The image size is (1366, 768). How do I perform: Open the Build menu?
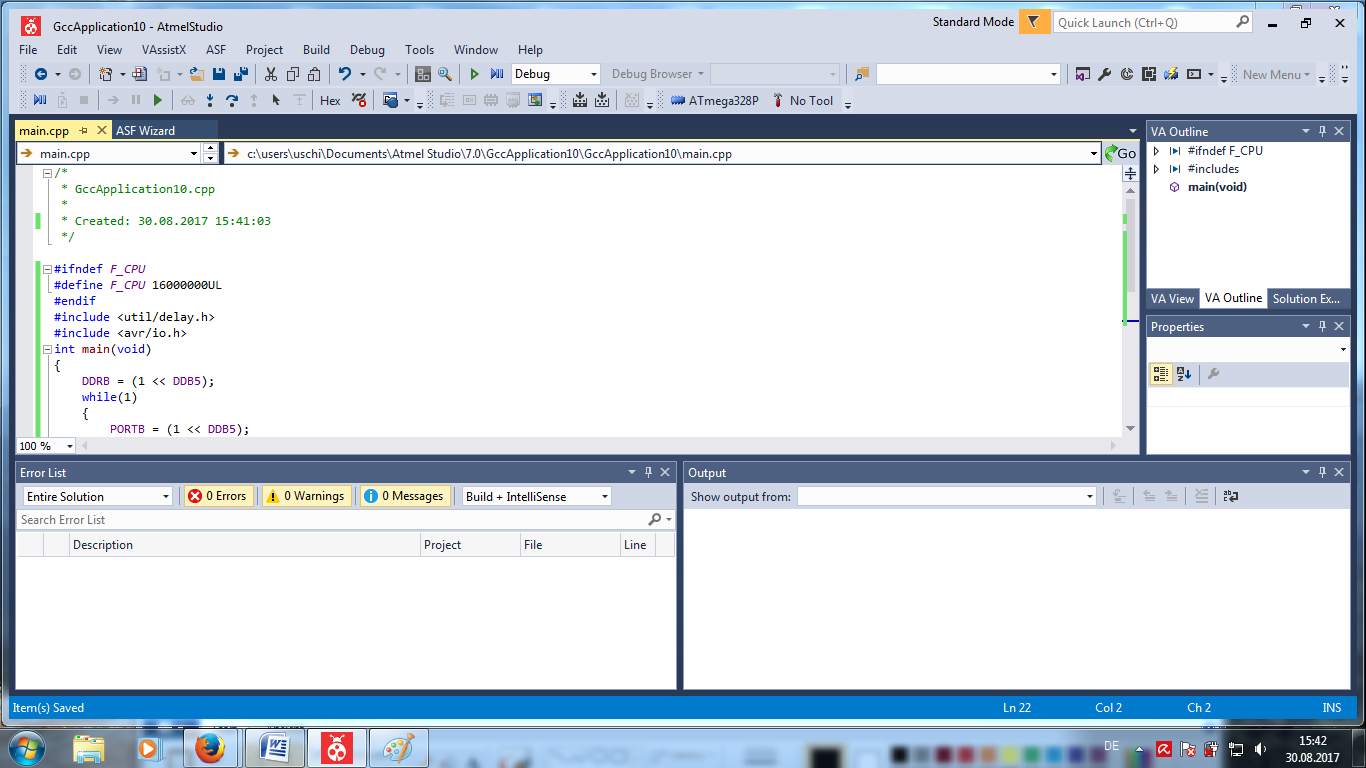pos(316,49)
